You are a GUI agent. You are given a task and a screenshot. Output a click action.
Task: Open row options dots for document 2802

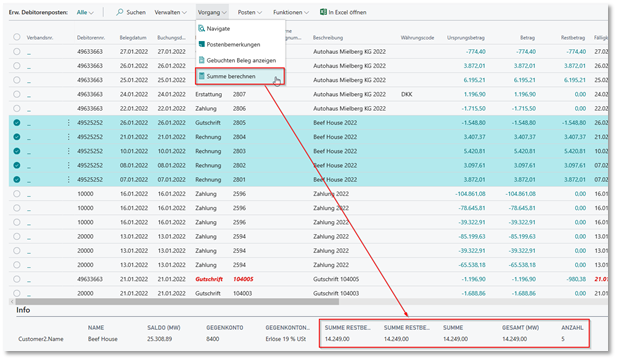[x=68, y=165]
